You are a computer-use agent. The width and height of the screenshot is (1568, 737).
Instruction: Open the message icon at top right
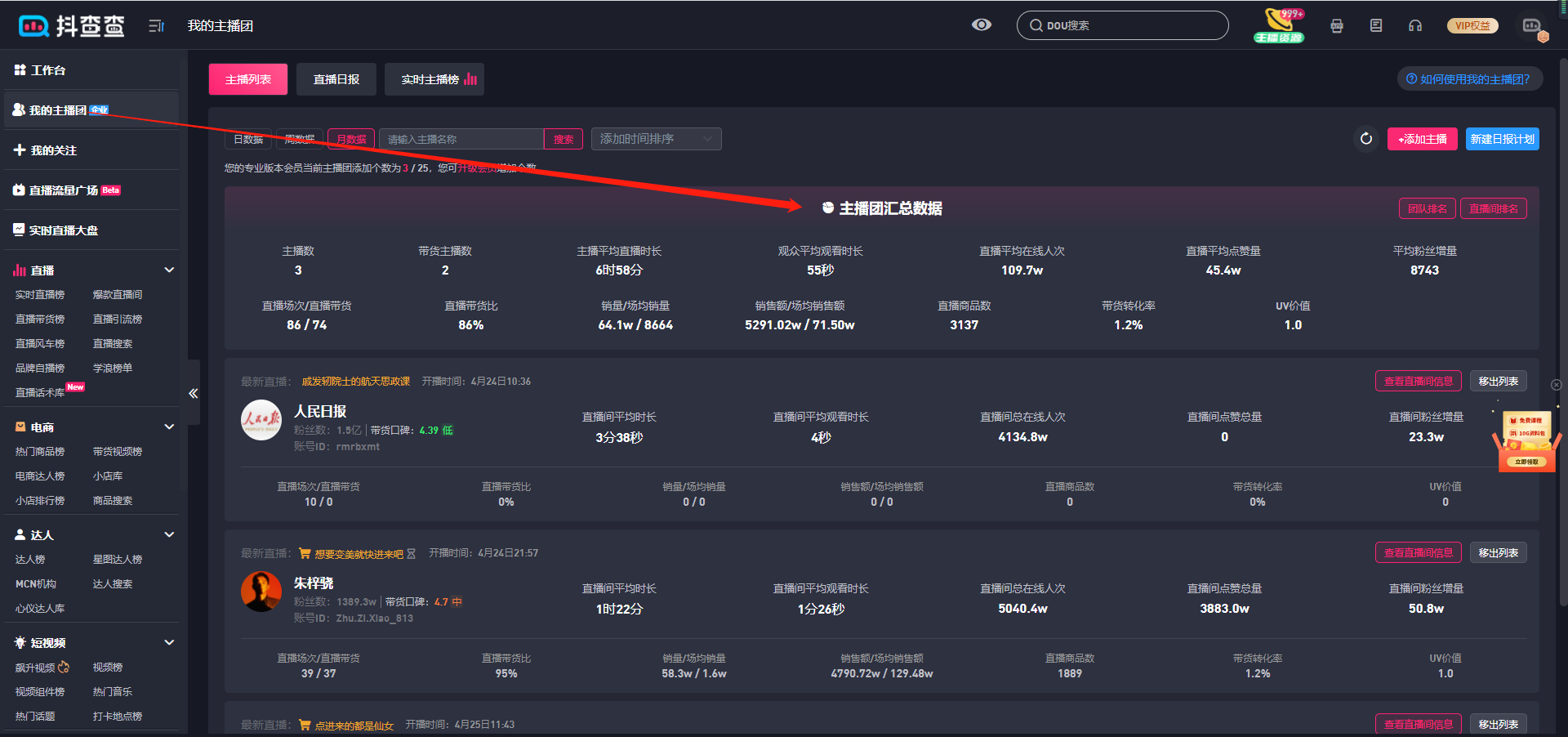(1532, 26)
